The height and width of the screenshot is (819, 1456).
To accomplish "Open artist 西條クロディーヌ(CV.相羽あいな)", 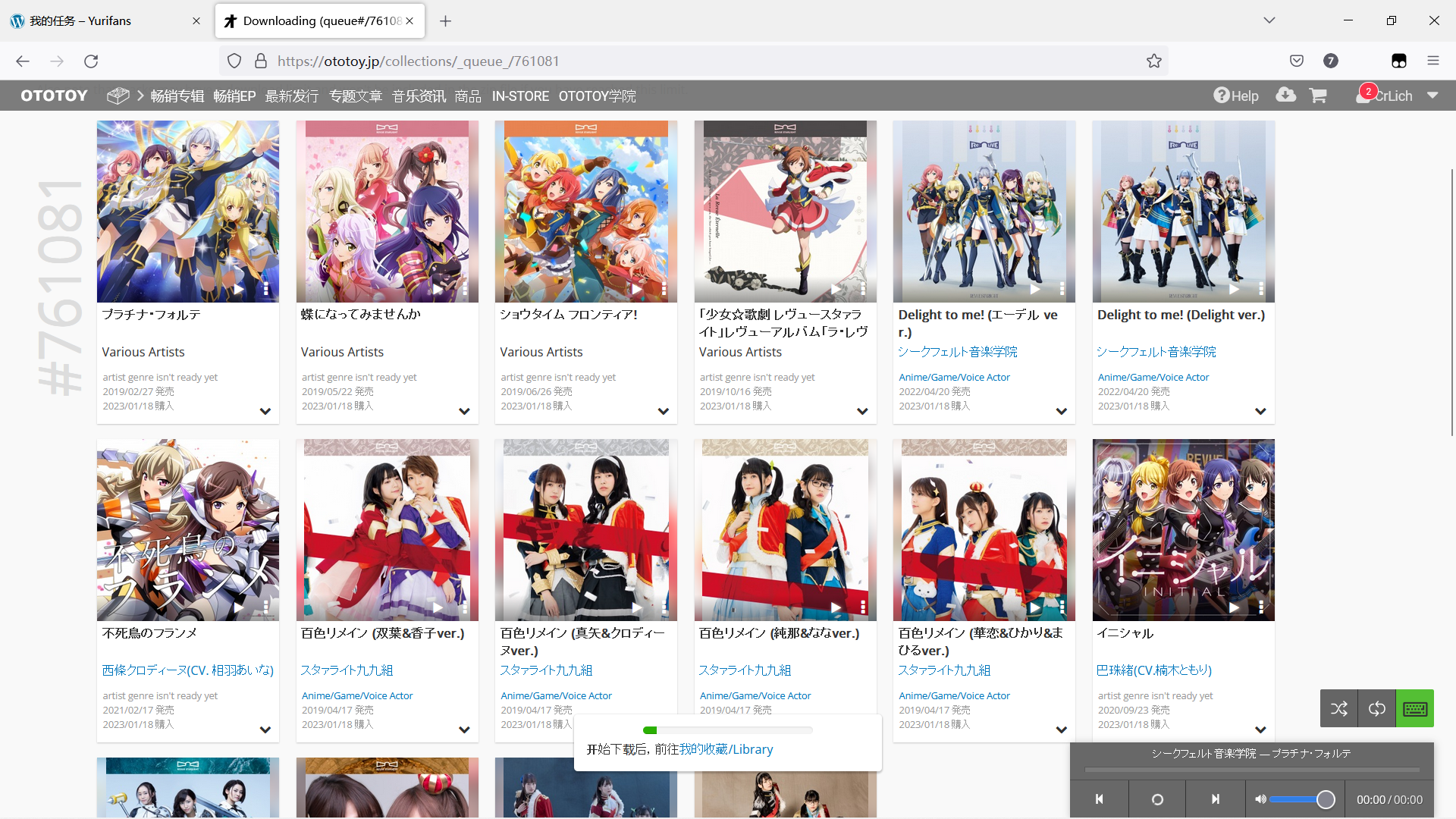I will [188, 670].
